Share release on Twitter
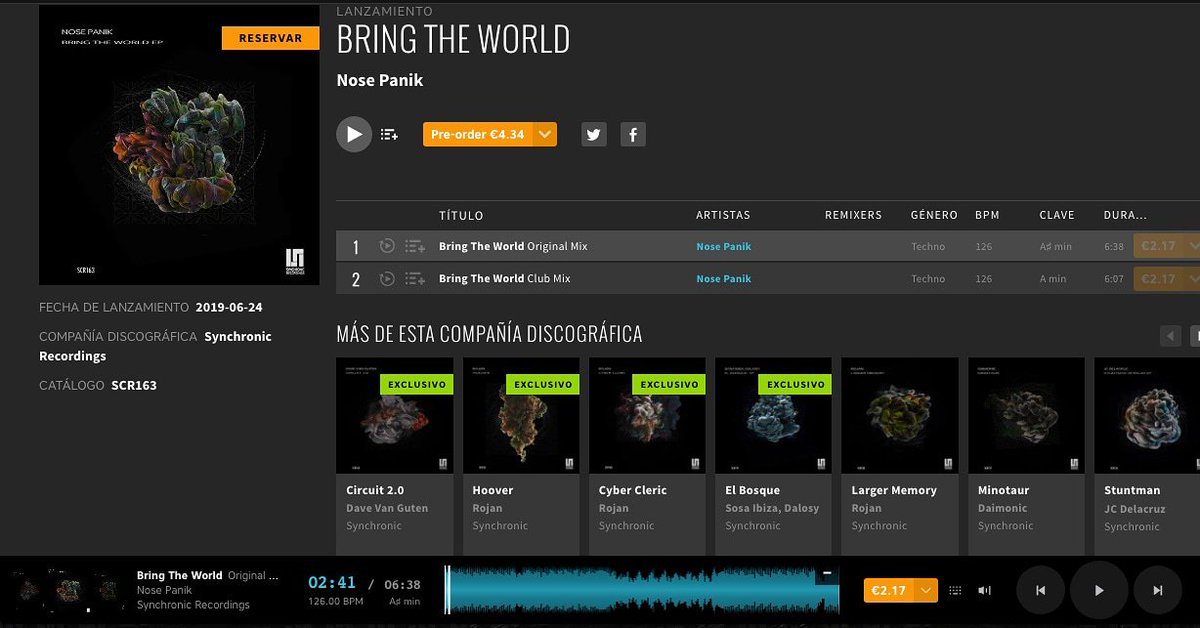The width and height of the screenshot is (1200, 628). [x=594, y=134]
